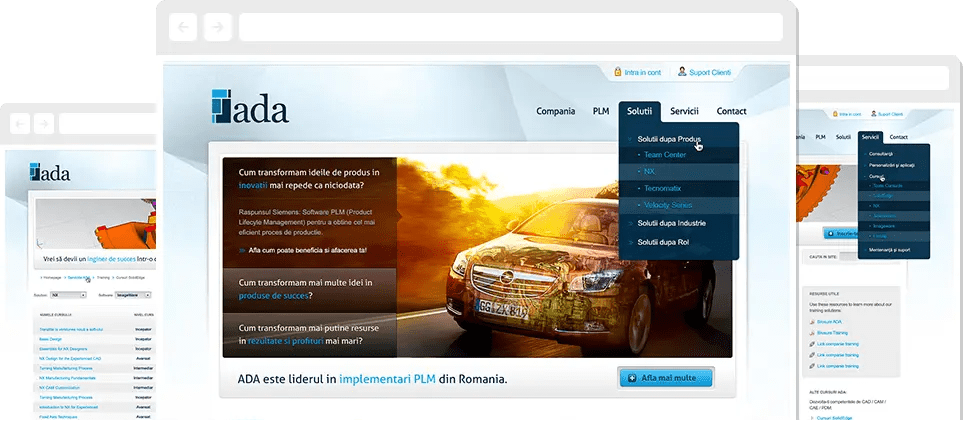Viewport: 963px width, 421px height.
Task: Open the Contact menu in the center window
Action: 731,111
